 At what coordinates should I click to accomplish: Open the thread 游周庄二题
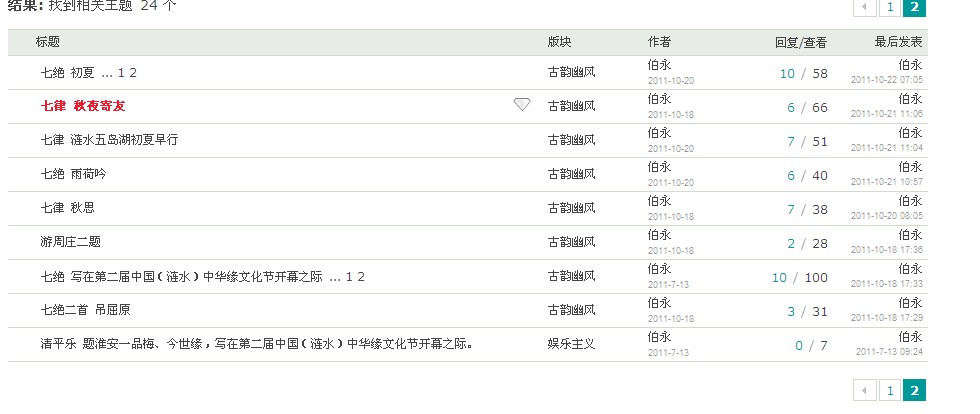click(x=70, y=242)
